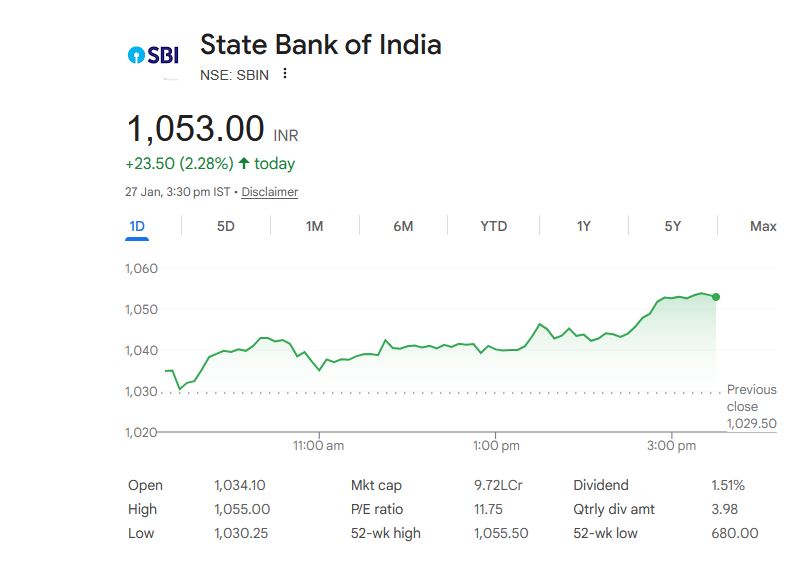
Task: Switch to the 6M range tab
Action: [403, 226]
